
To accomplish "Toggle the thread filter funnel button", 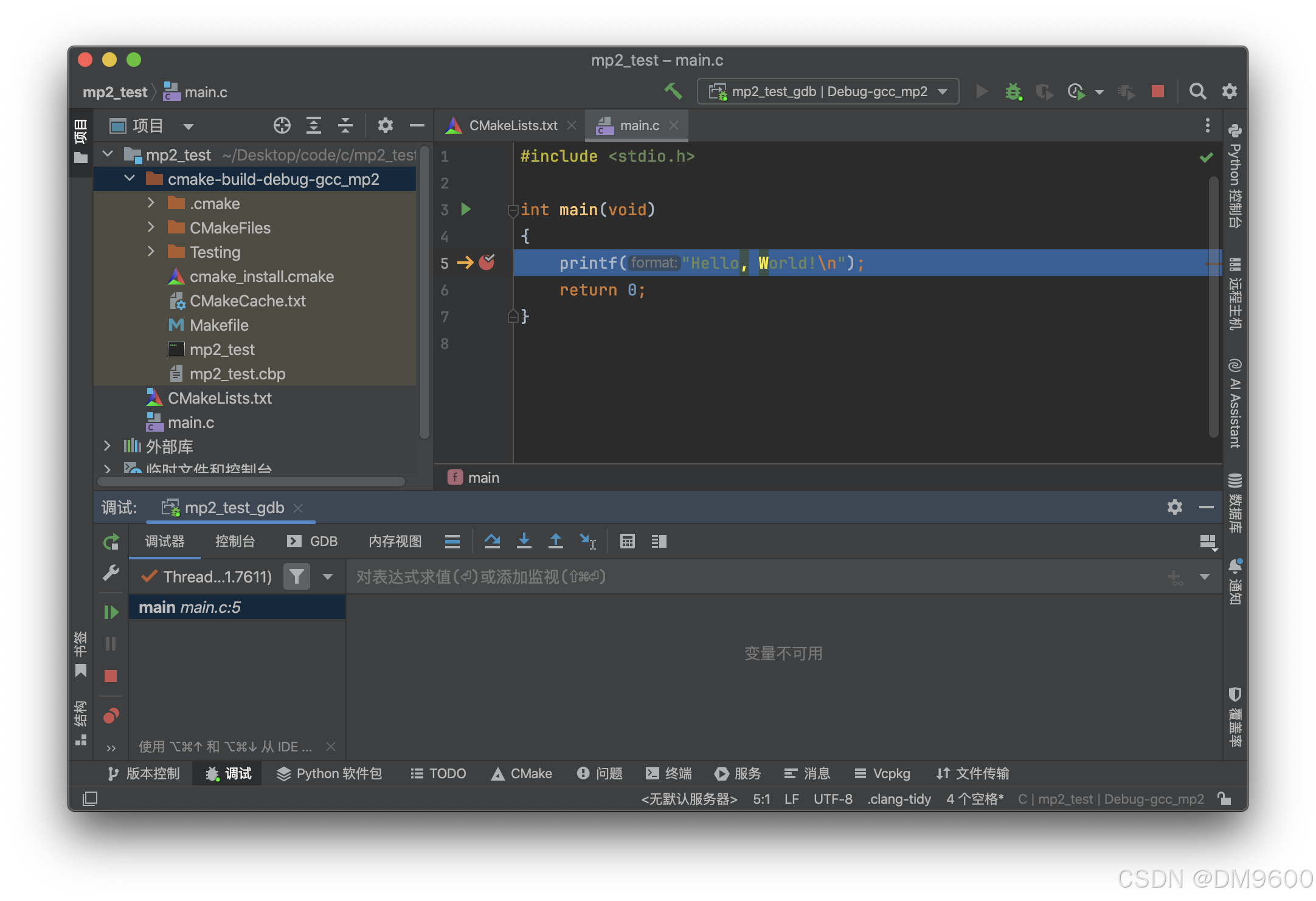I will click(x=296, y=576).
